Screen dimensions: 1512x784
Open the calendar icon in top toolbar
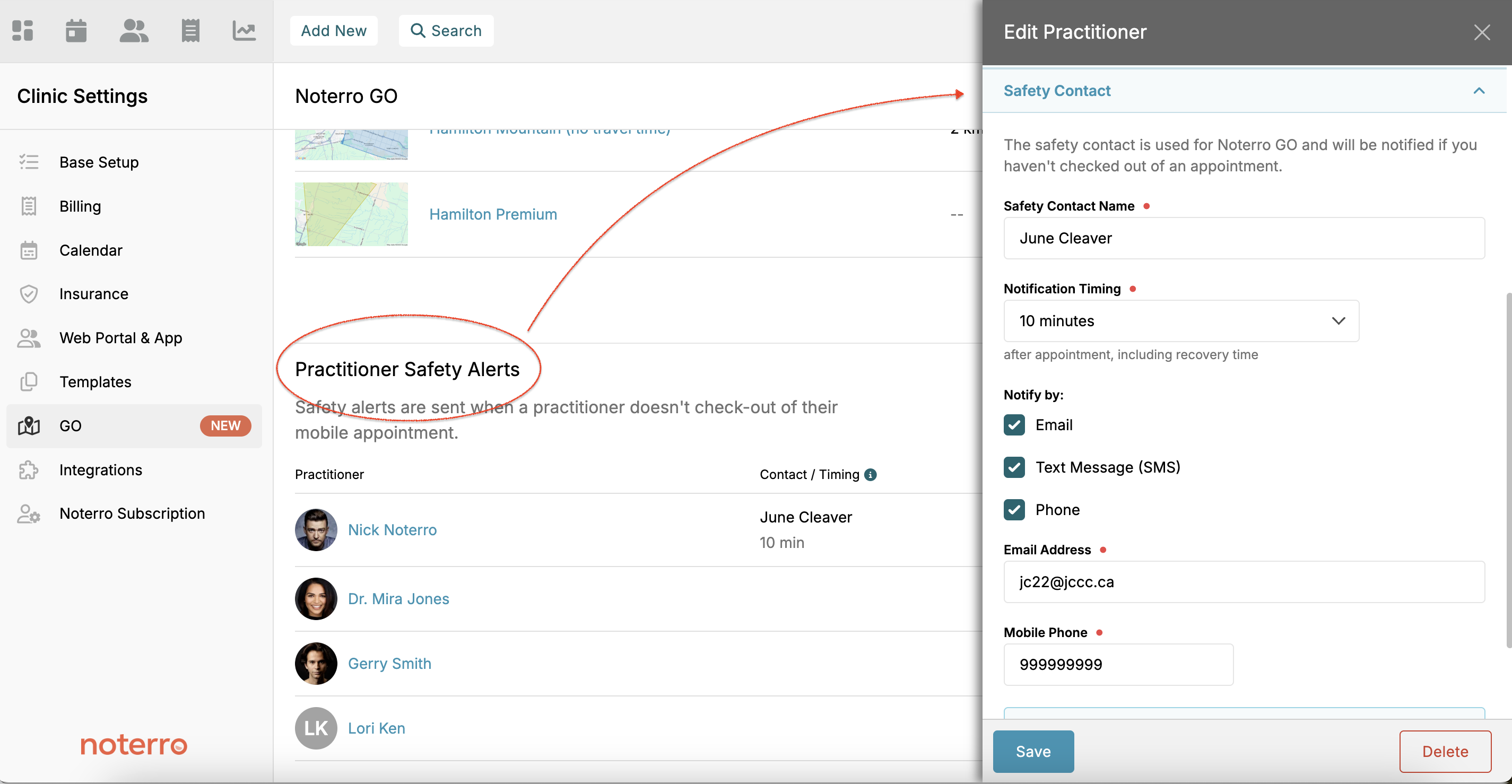pyautogui.click(x=76, y=31)
